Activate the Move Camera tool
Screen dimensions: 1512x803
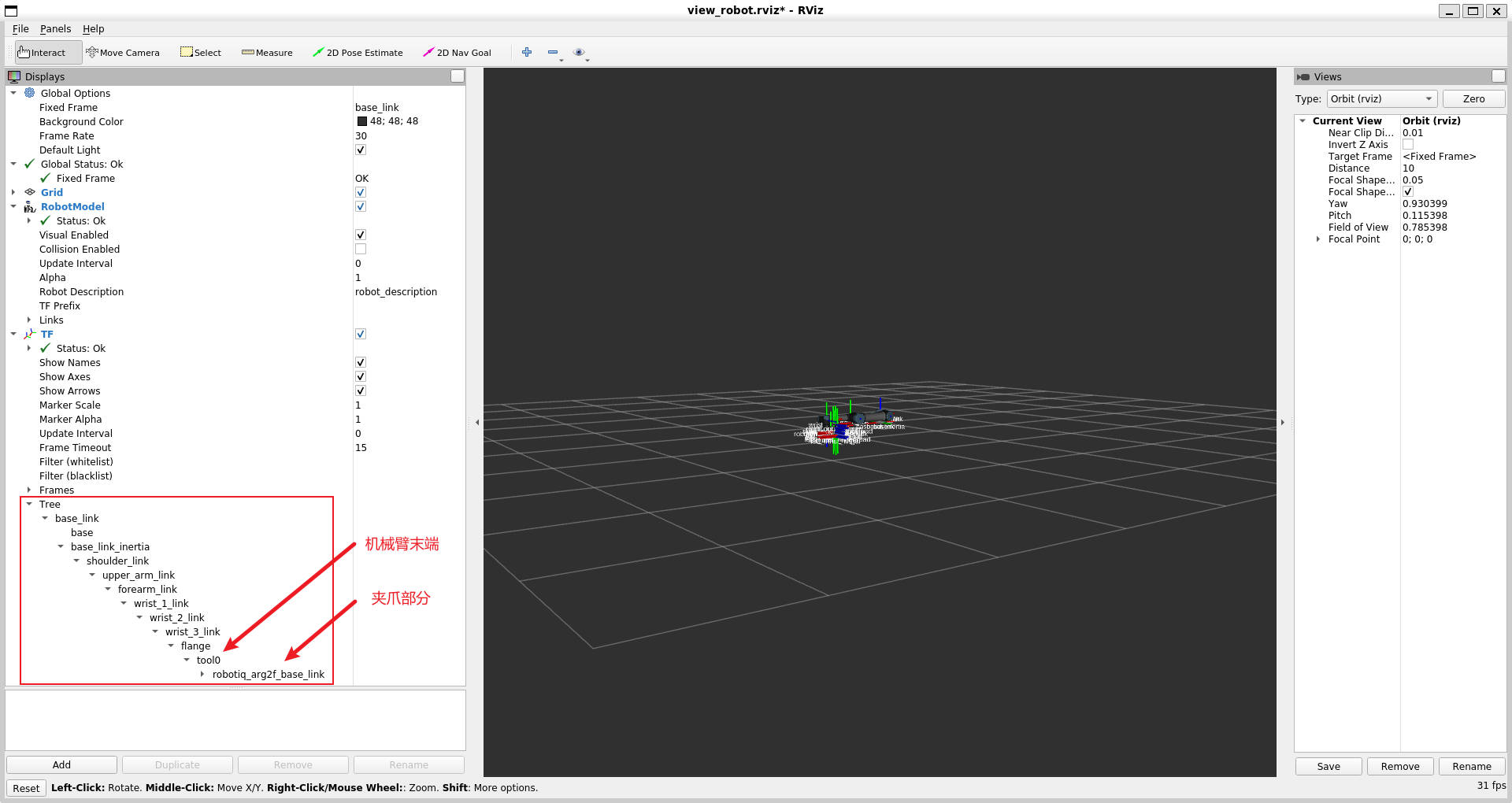pos(123,53)
